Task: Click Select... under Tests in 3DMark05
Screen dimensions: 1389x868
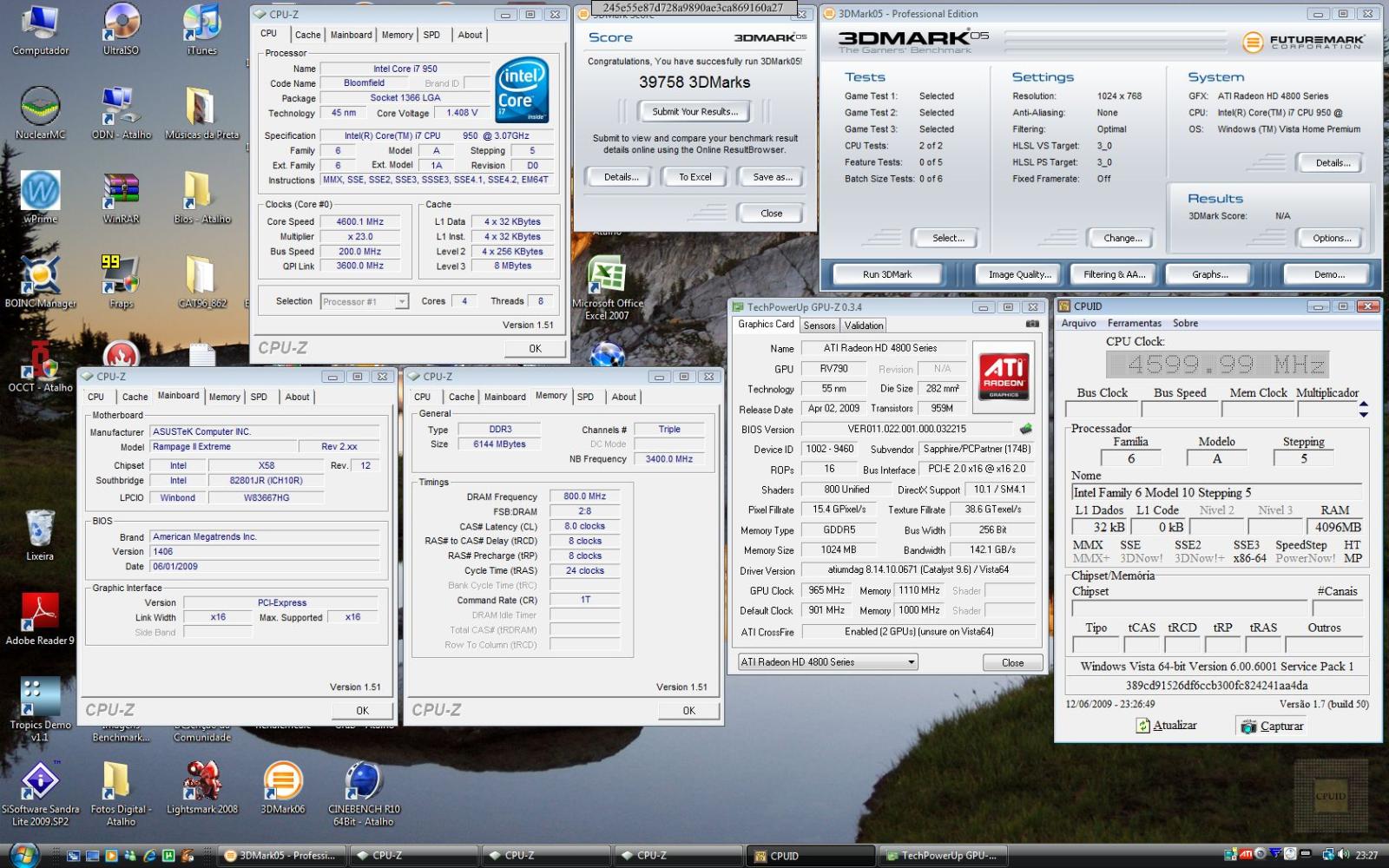Action: (x=948, y=238)
